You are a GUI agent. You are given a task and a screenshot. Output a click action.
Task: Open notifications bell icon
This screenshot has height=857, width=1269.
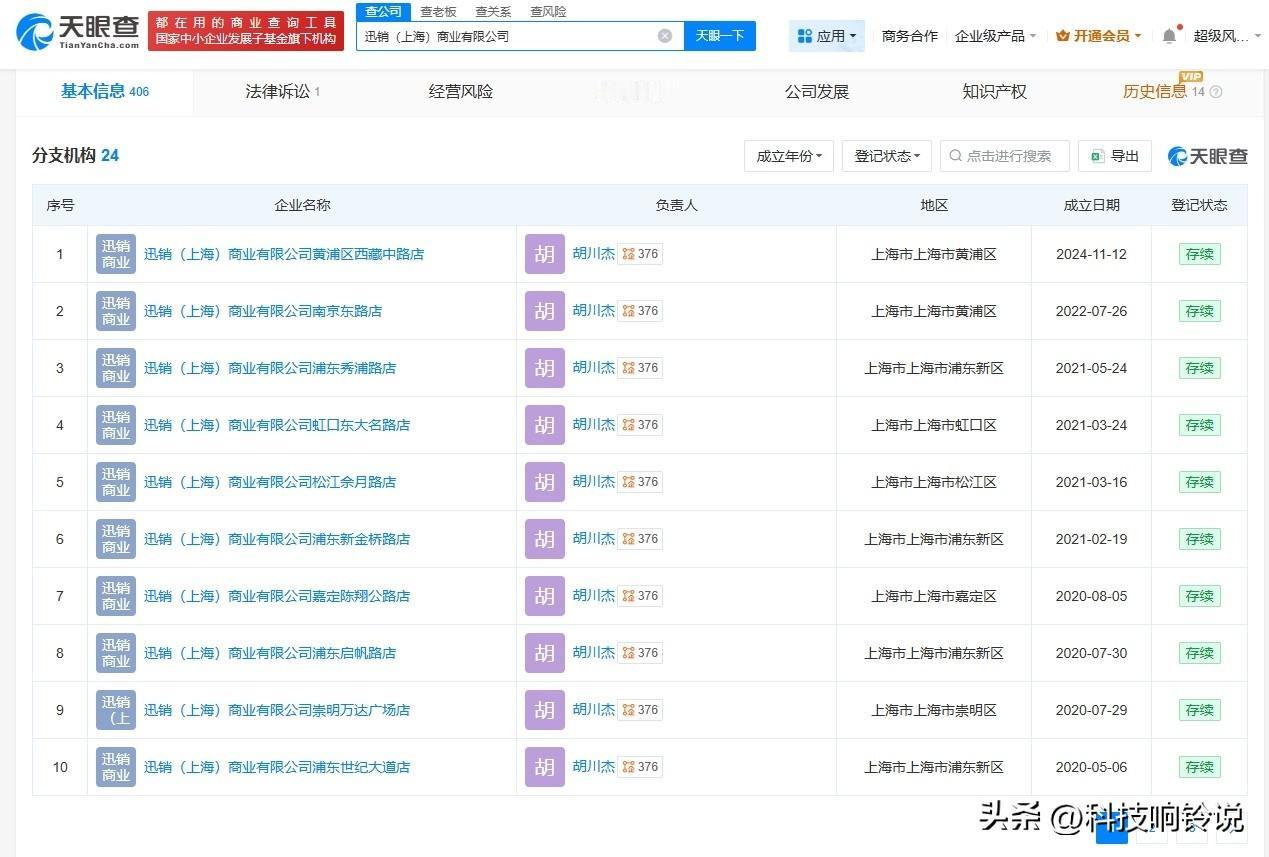[x=1169, y=36]
